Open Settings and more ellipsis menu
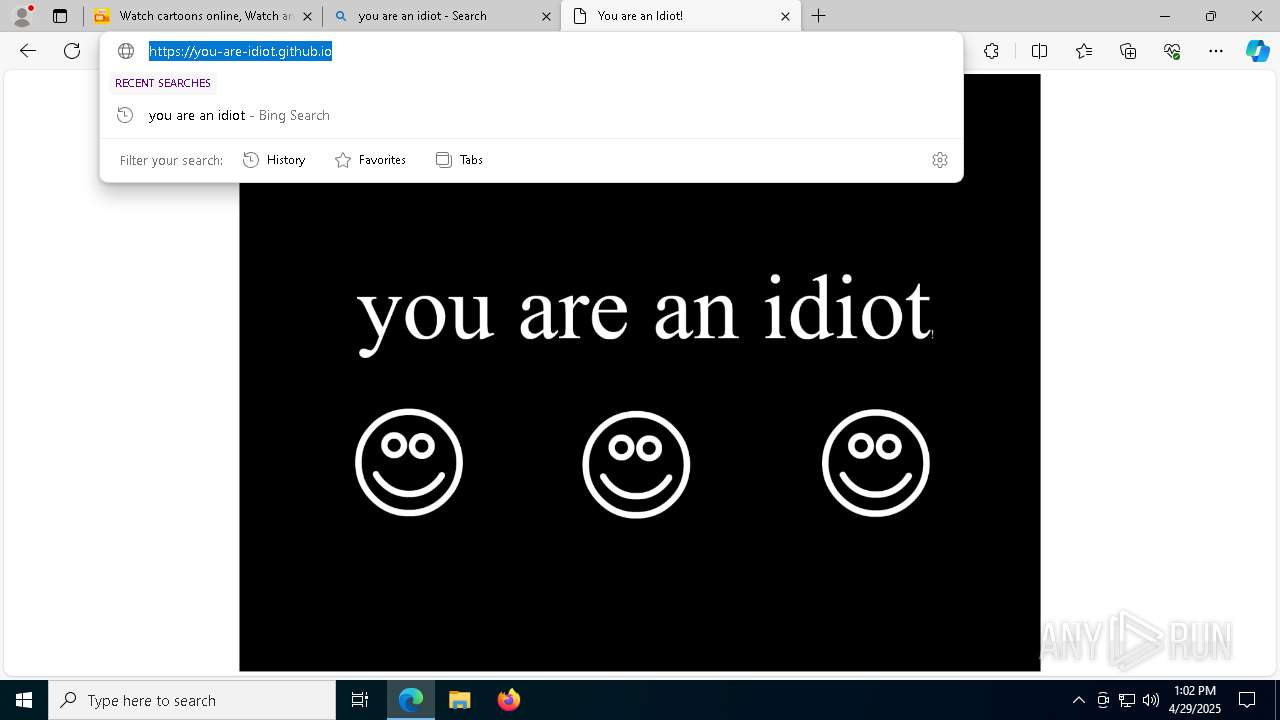1280x720 pixels. [1216, 51]
